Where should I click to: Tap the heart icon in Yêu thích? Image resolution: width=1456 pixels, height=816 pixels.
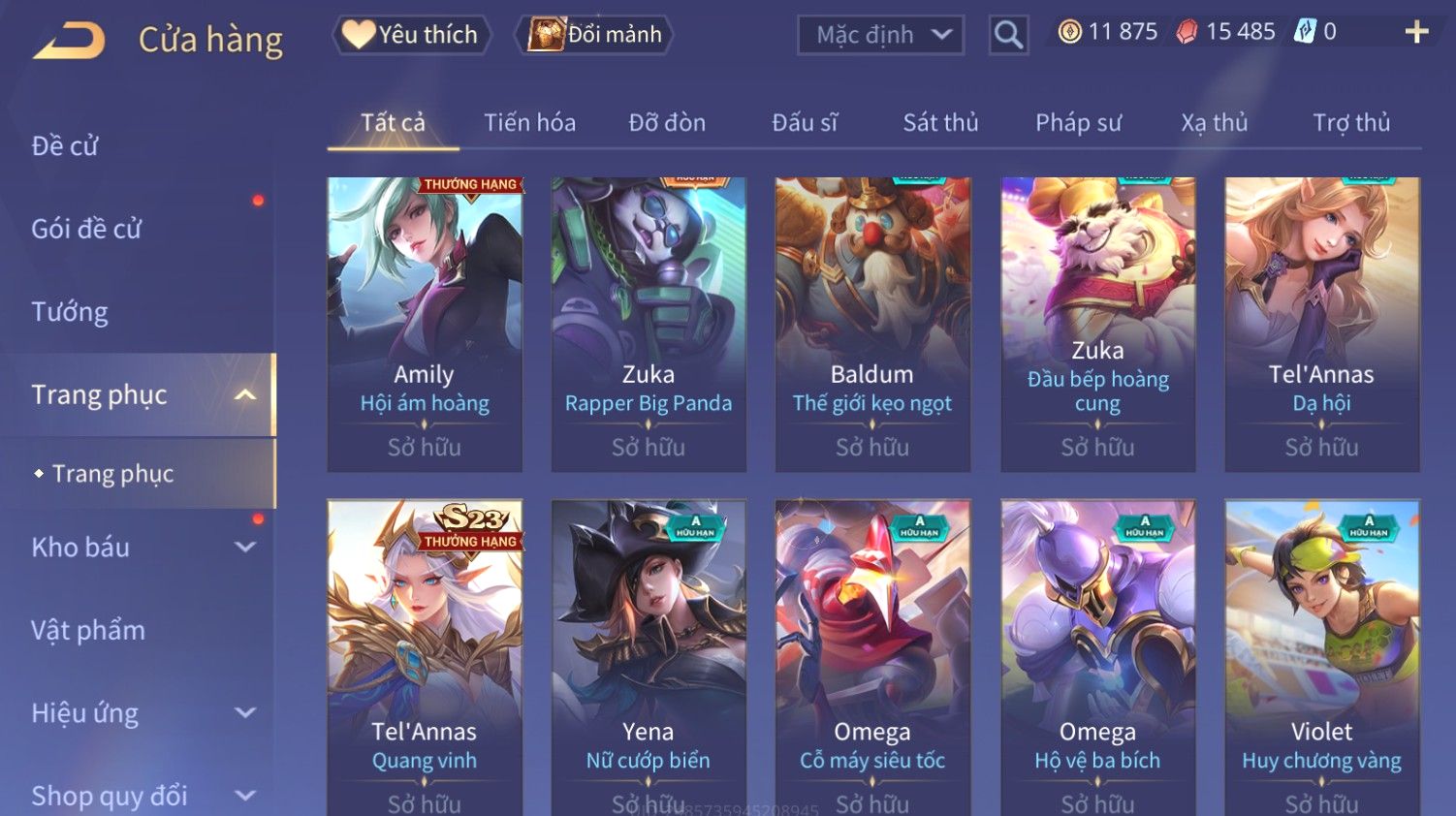click(358, 35)
